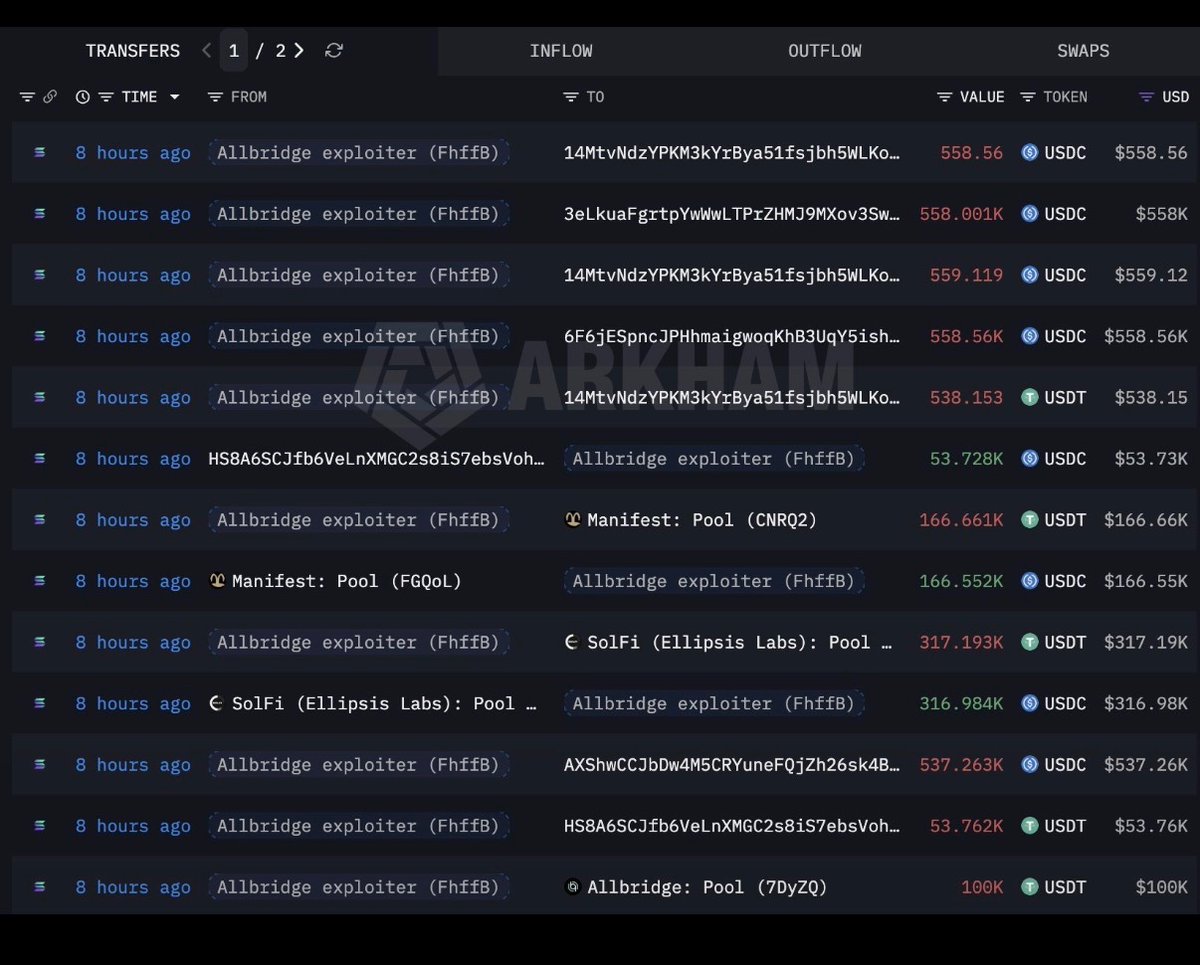Open address 6F6jESpncJPHhmaigwoqKhB3UqY5ish
The image size is (1200, 965).
[x=732, y=336]
